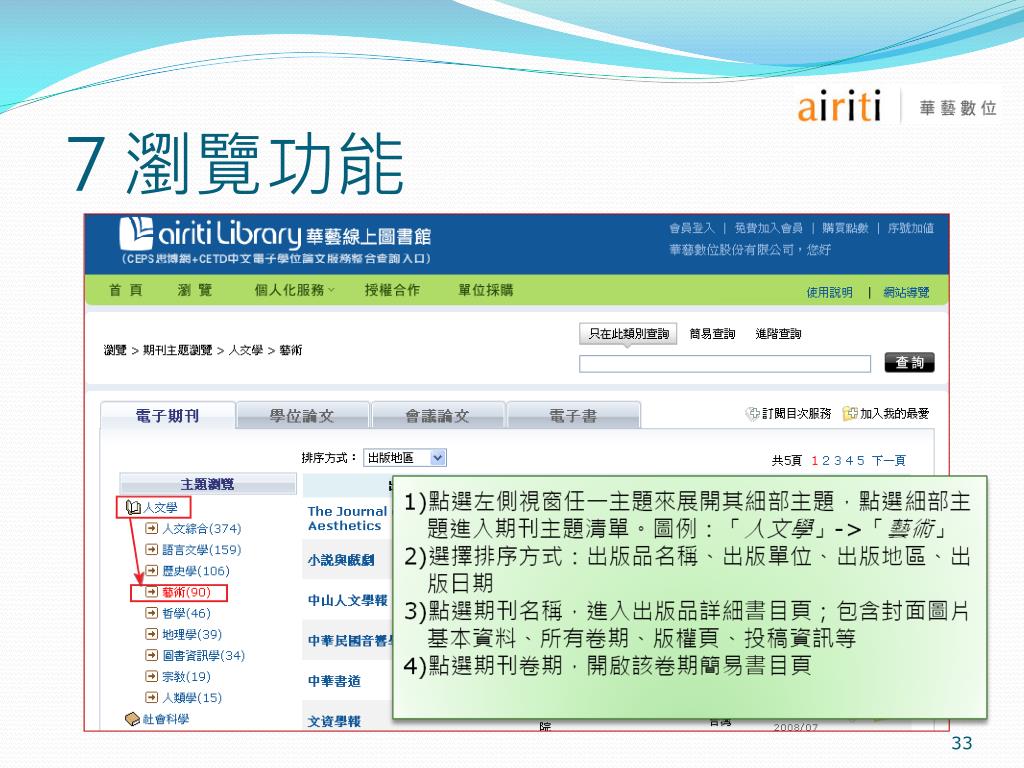Click 會員登入 link
This screenshot has width=1024, height=768.
(x=692, y=228)
